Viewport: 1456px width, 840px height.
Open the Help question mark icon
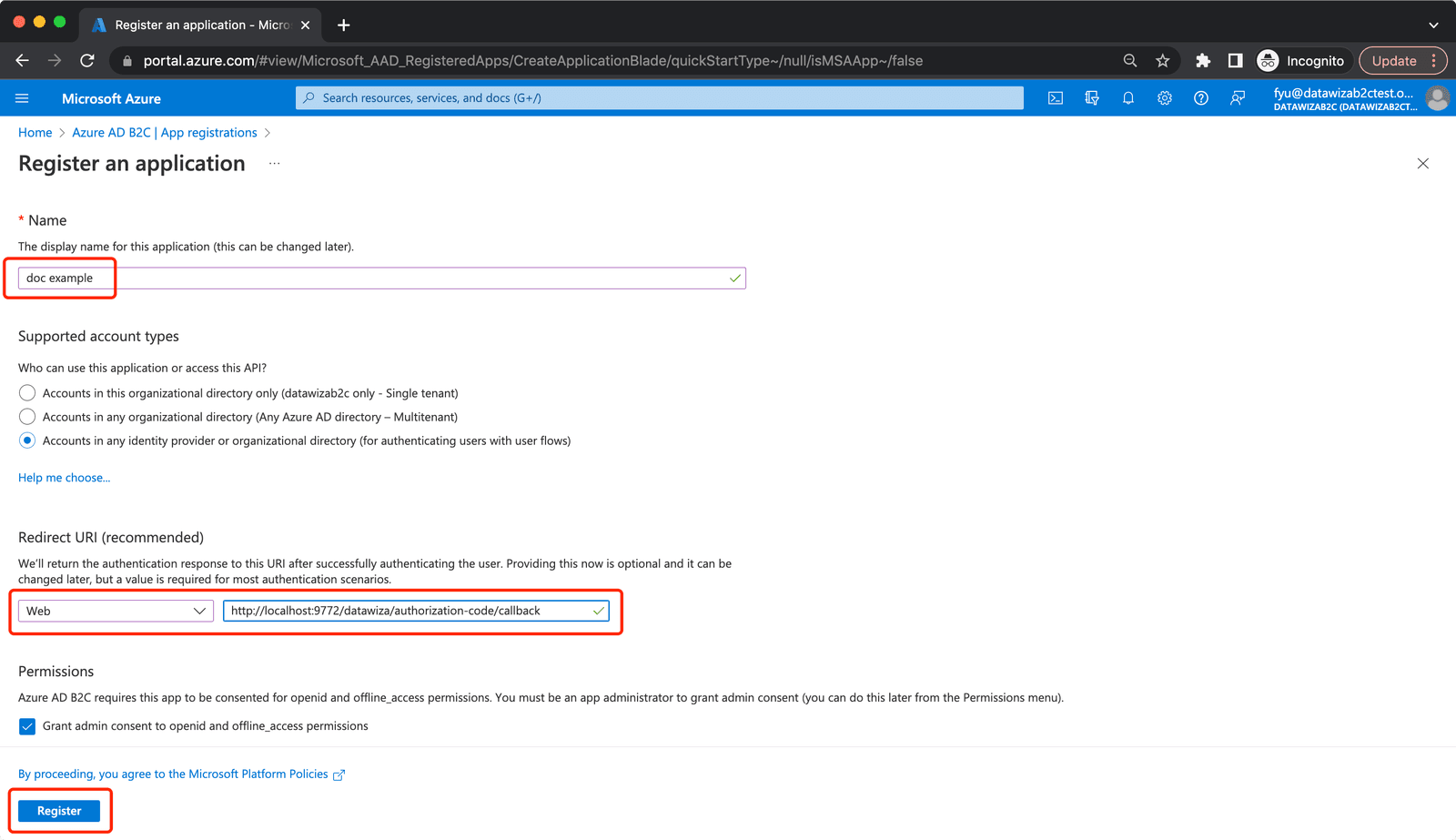tap(1201, 98)
